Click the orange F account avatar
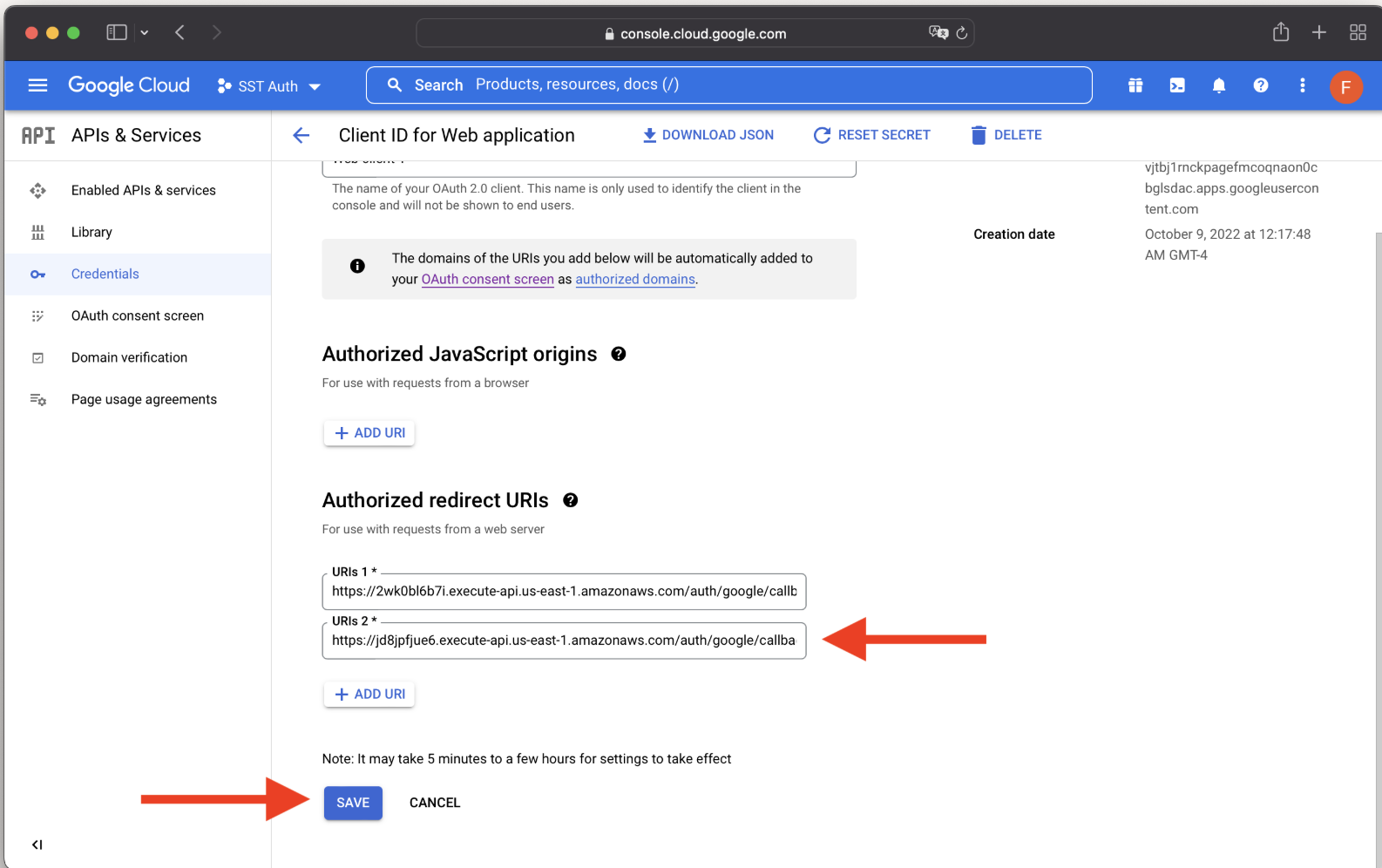Viewport: 1382px width, 868px height. pos(1346,86)
